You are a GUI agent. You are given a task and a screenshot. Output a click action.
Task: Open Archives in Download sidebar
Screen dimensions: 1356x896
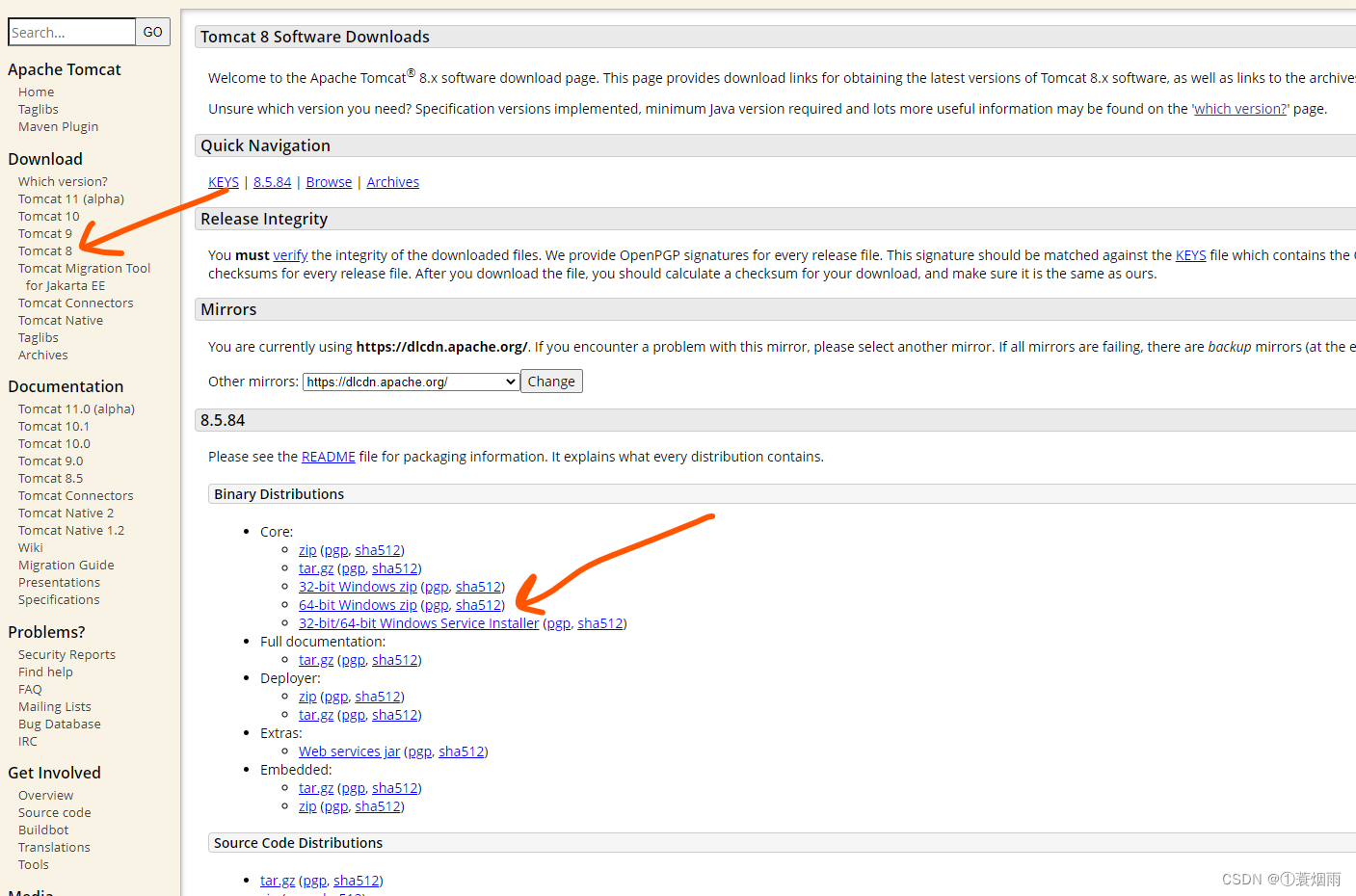43,356
